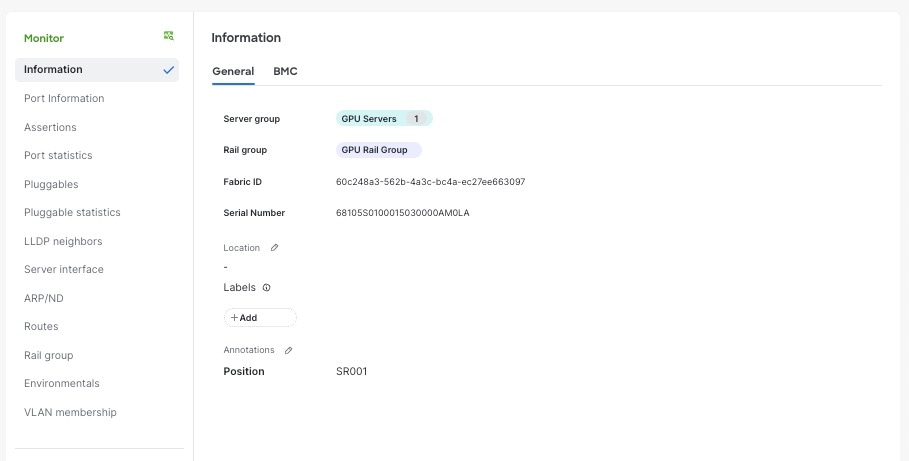Go to Assertions page

coord(50,127)
